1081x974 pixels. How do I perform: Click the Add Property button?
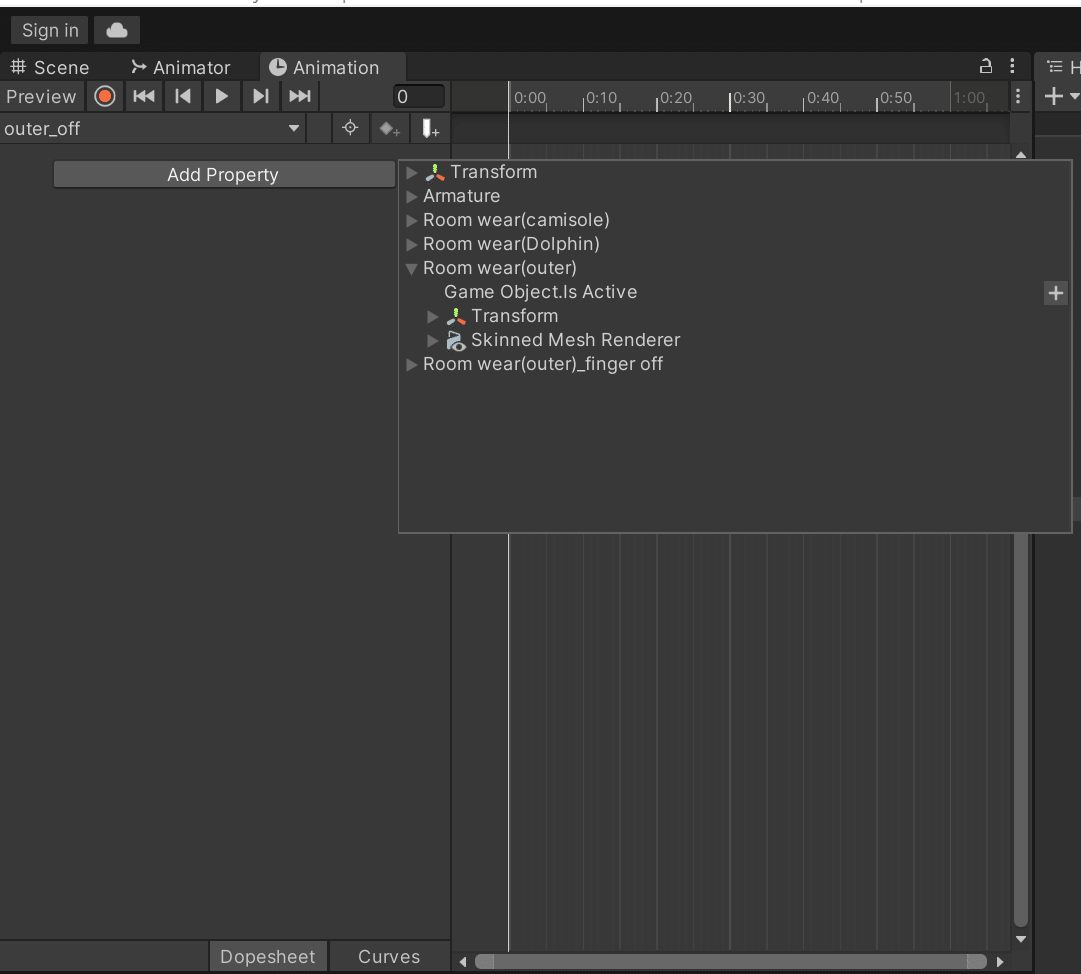point(224,173)
